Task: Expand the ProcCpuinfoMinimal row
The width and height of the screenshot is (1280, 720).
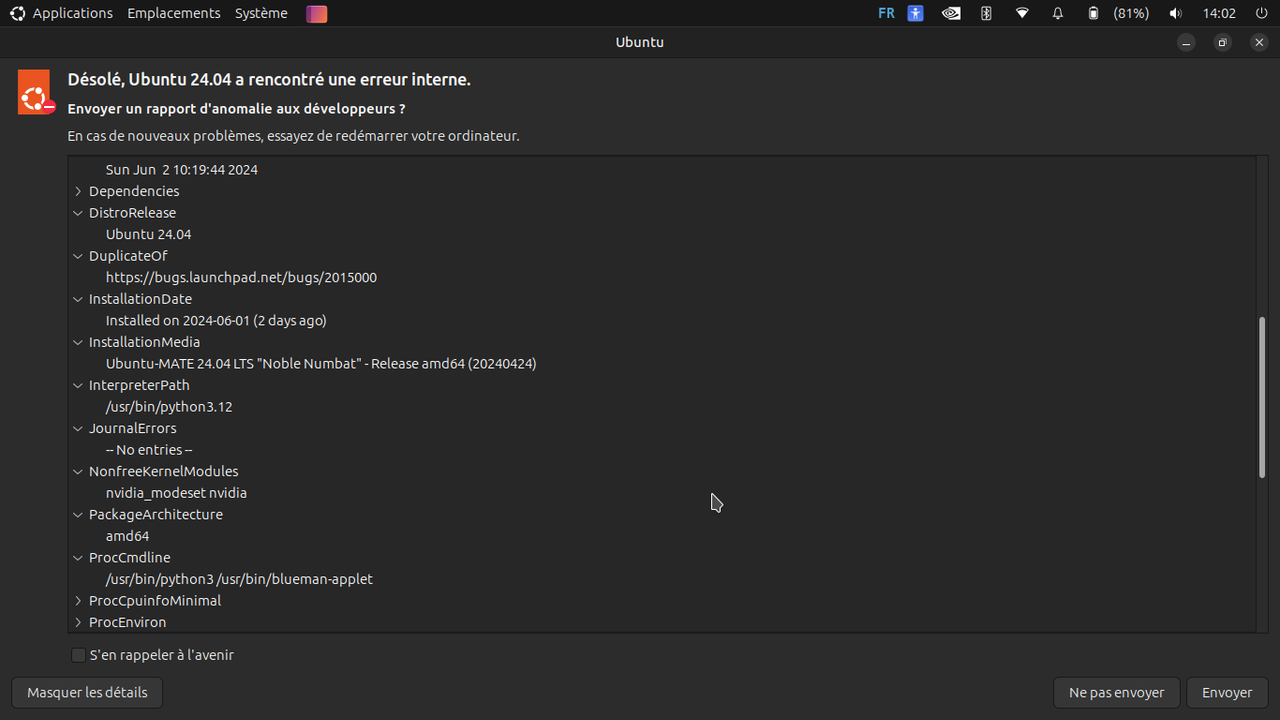Action: 78,601
